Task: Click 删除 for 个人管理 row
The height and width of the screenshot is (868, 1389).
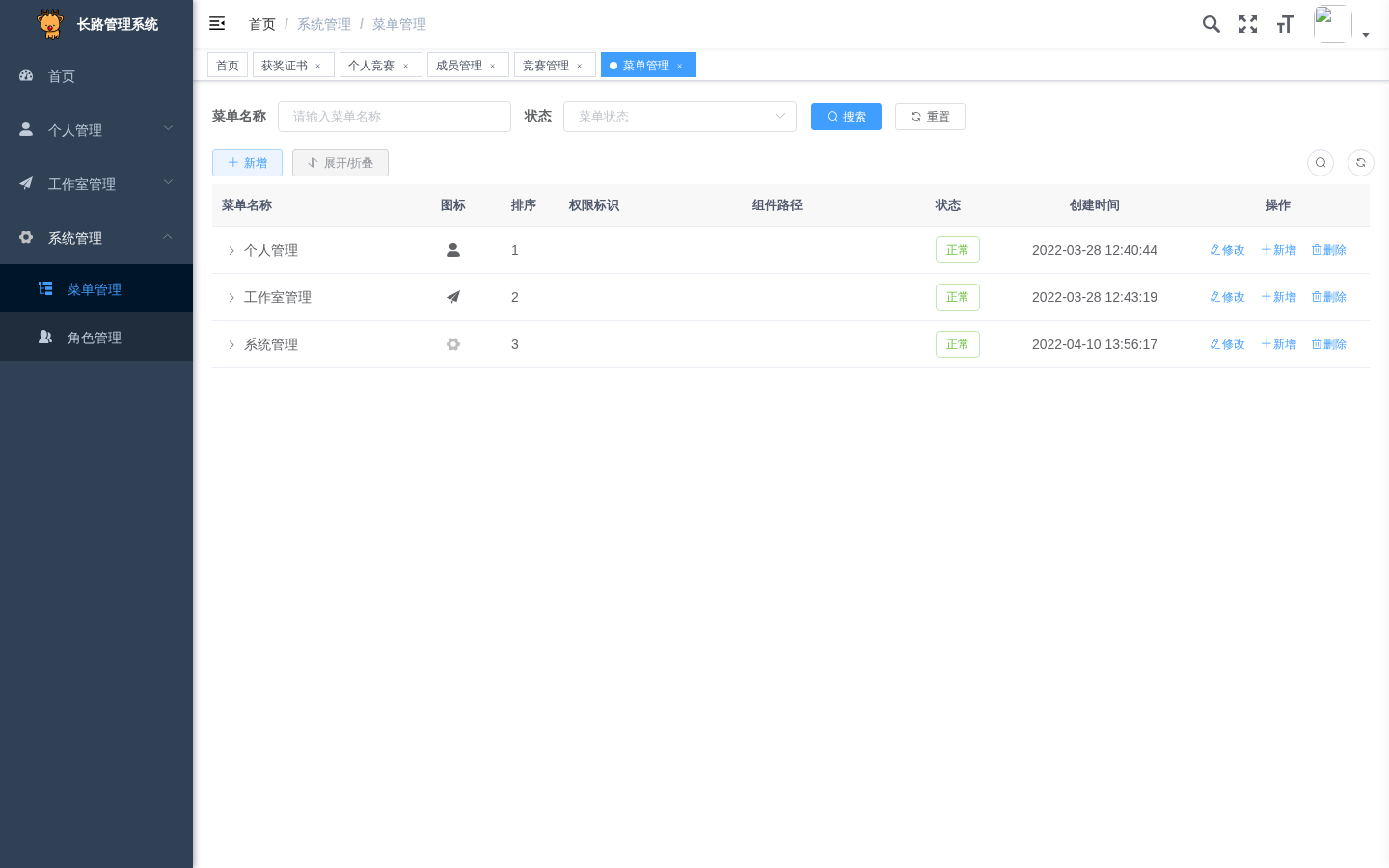Action: pos(1328,250)
